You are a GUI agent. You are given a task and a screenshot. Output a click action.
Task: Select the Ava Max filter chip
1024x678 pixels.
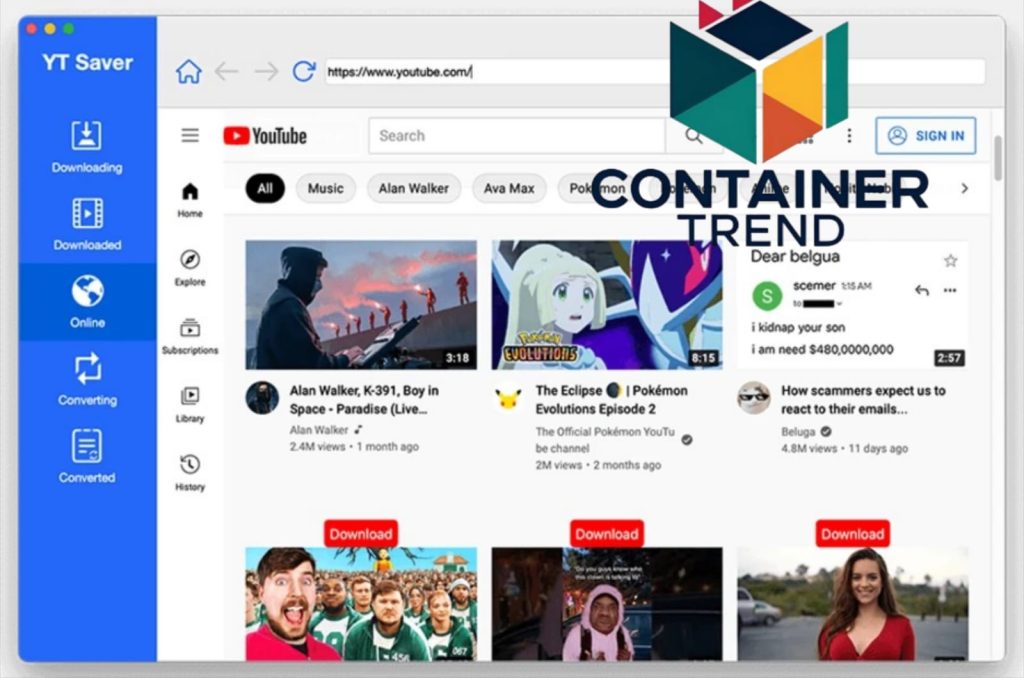pos(509,189)
